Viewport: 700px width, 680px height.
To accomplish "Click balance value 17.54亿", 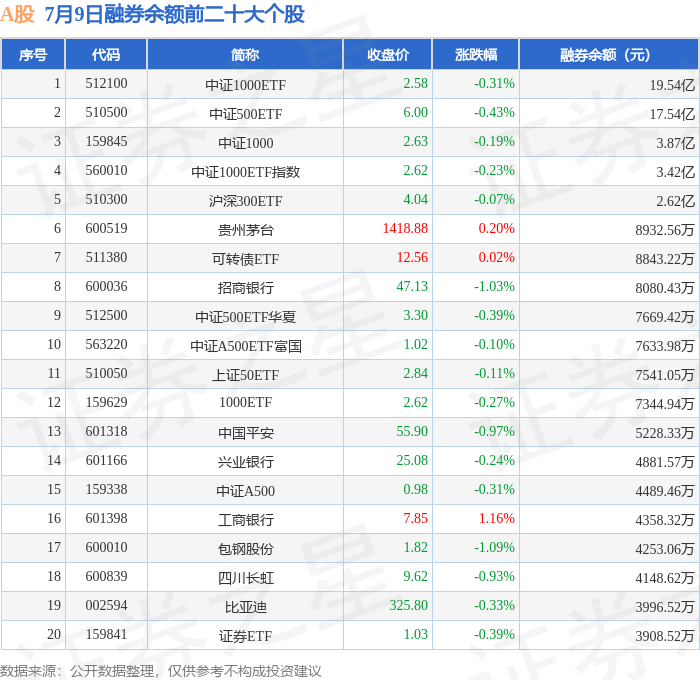I will pyautogui.click(x=672, y=114).
